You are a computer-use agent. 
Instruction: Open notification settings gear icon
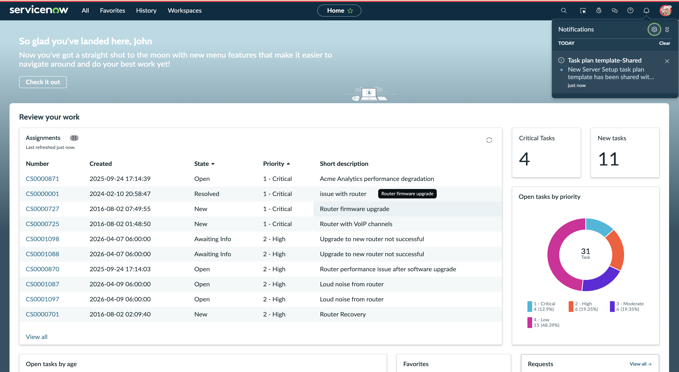coord(654,29)
